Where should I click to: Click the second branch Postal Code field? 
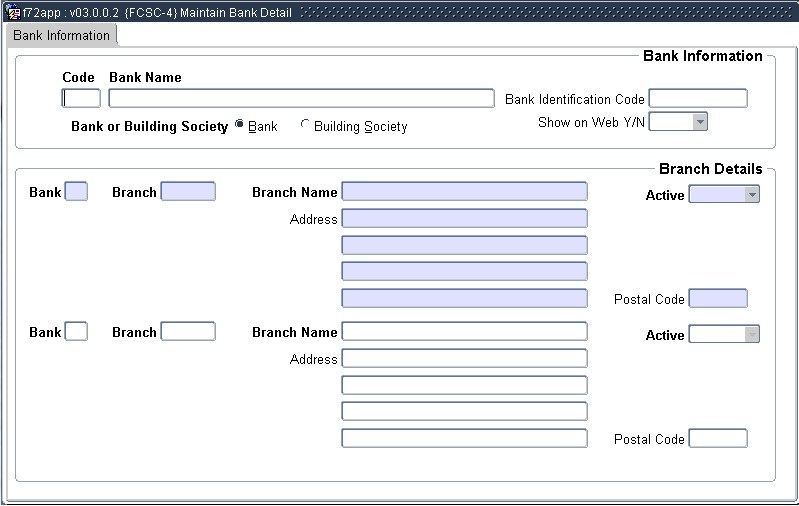point(718,438)
